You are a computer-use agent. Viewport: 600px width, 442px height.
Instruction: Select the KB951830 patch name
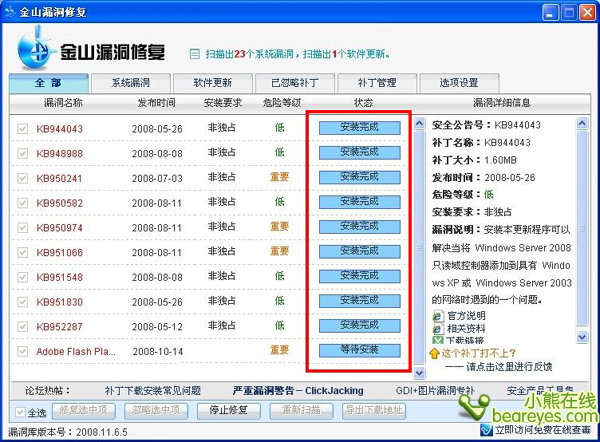click(x=60, y=302)
